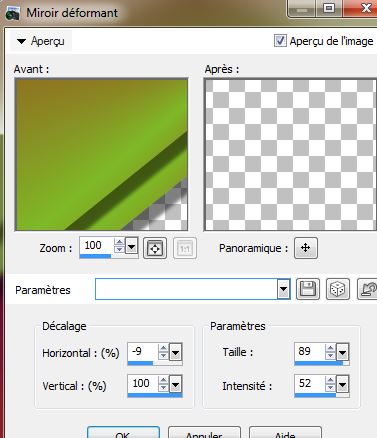The height and width of the screenshot is (438, 377).
Task: Click the OK button
Action: click(x=123, y=432)
